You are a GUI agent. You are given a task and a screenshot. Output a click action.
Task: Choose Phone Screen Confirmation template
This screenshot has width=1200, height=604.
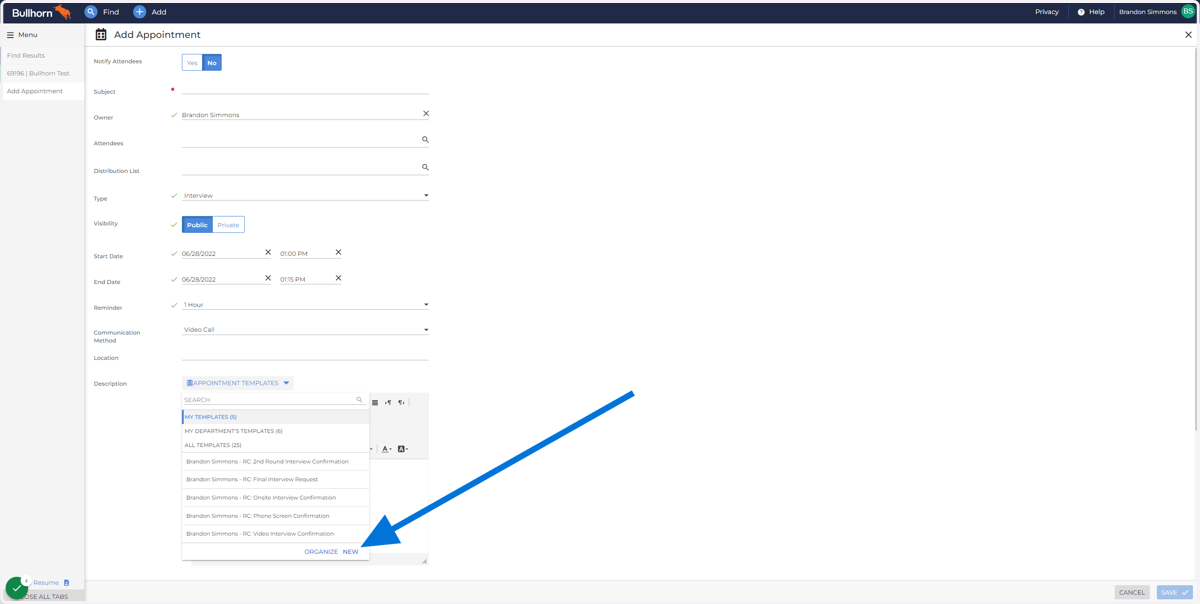[275, 516]
